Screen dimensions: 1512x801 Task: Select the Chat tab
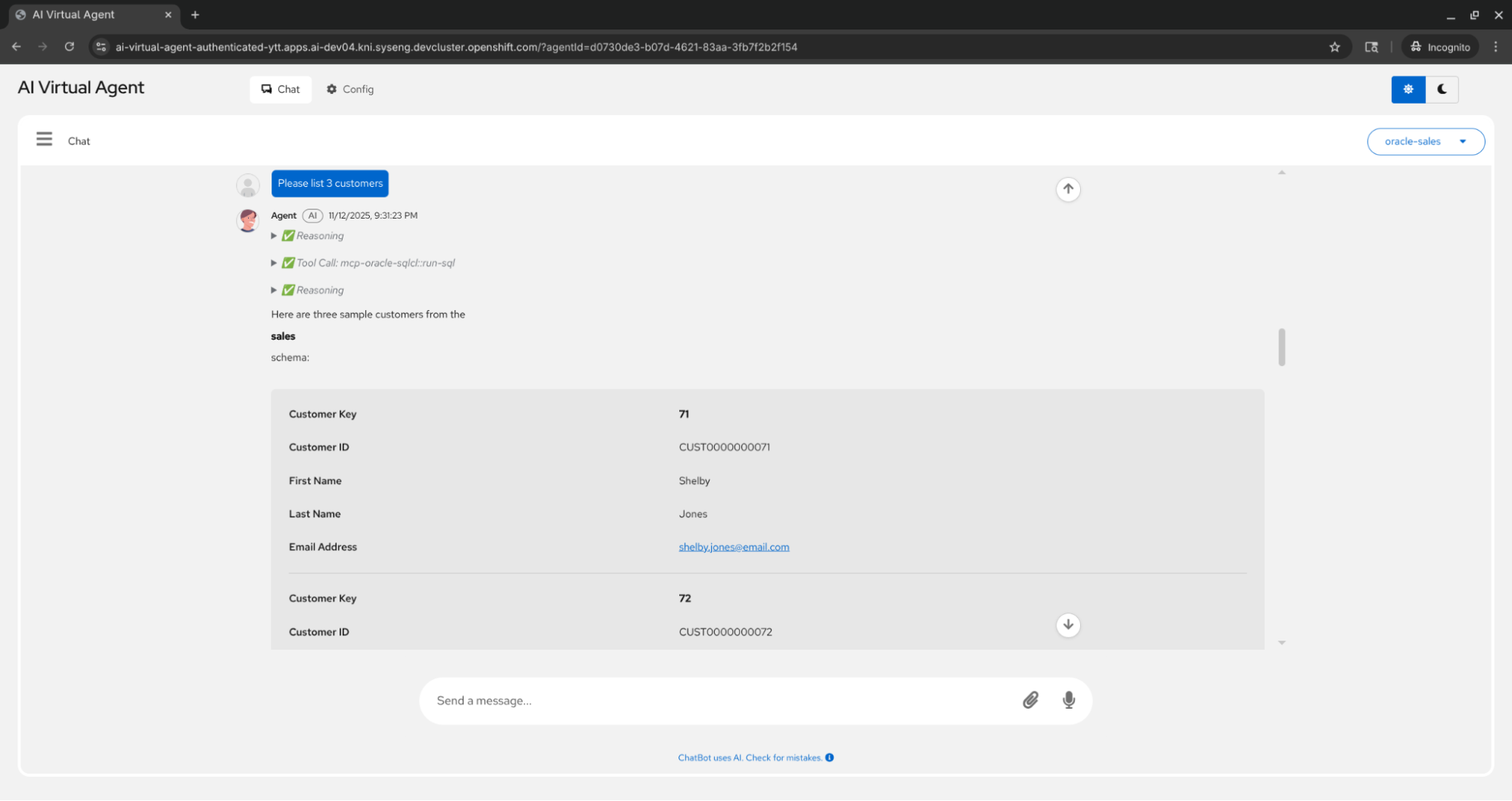pyautogui.click(x=281, y=89)
